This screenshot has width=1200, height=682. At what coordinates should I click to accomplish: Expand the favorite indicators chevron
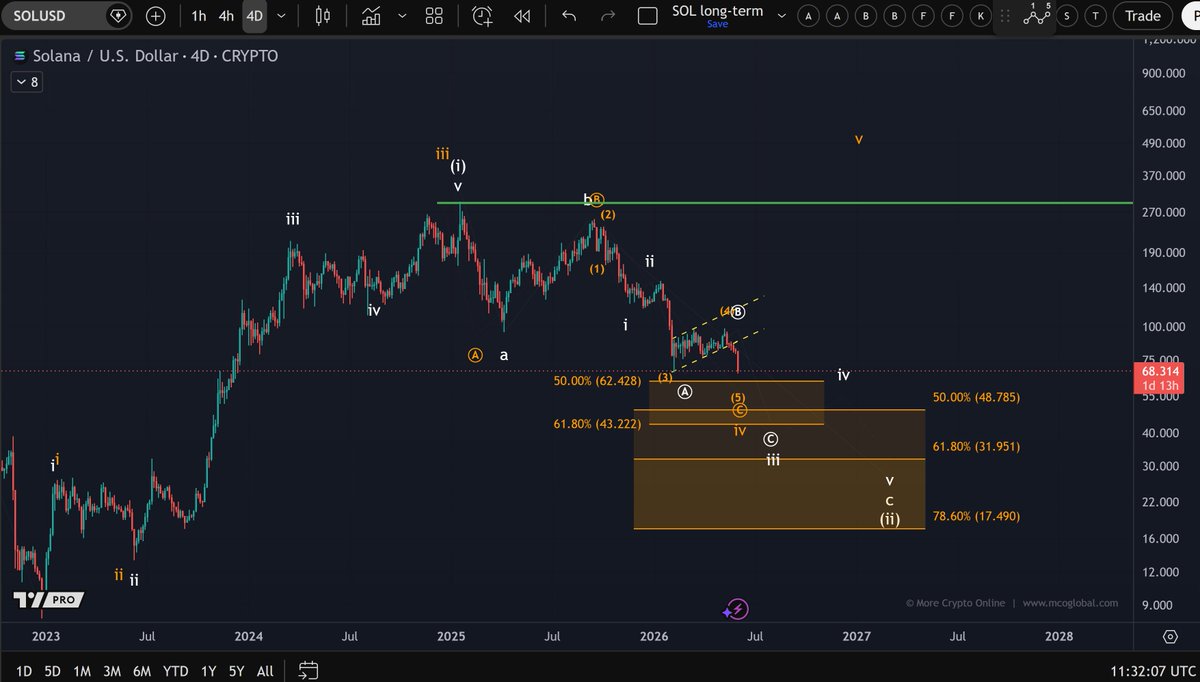(402, 16)
